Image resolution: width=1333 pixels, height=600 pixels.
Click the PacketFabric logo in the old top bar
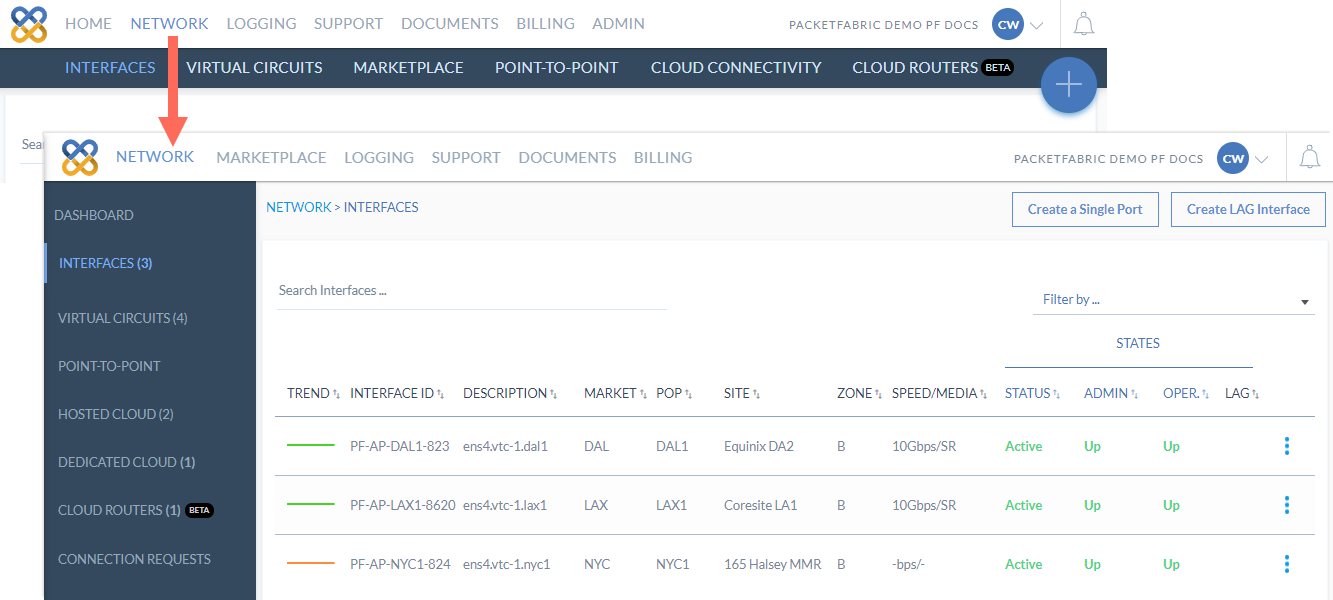click(30, 24)
